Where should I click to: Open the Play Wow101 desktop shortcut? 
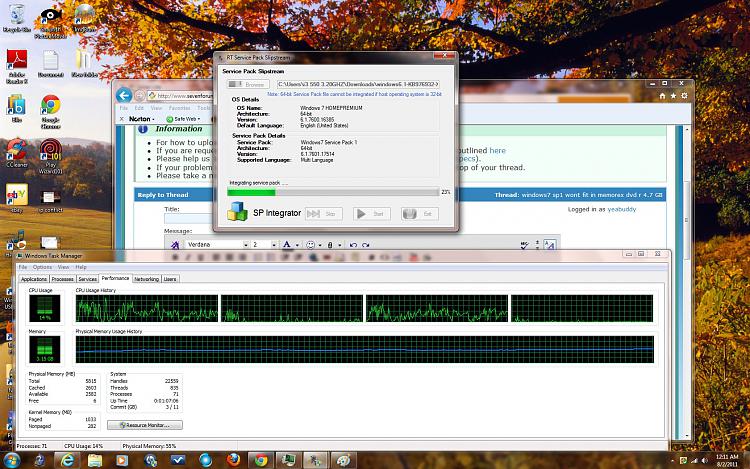(x=50, y=155)
